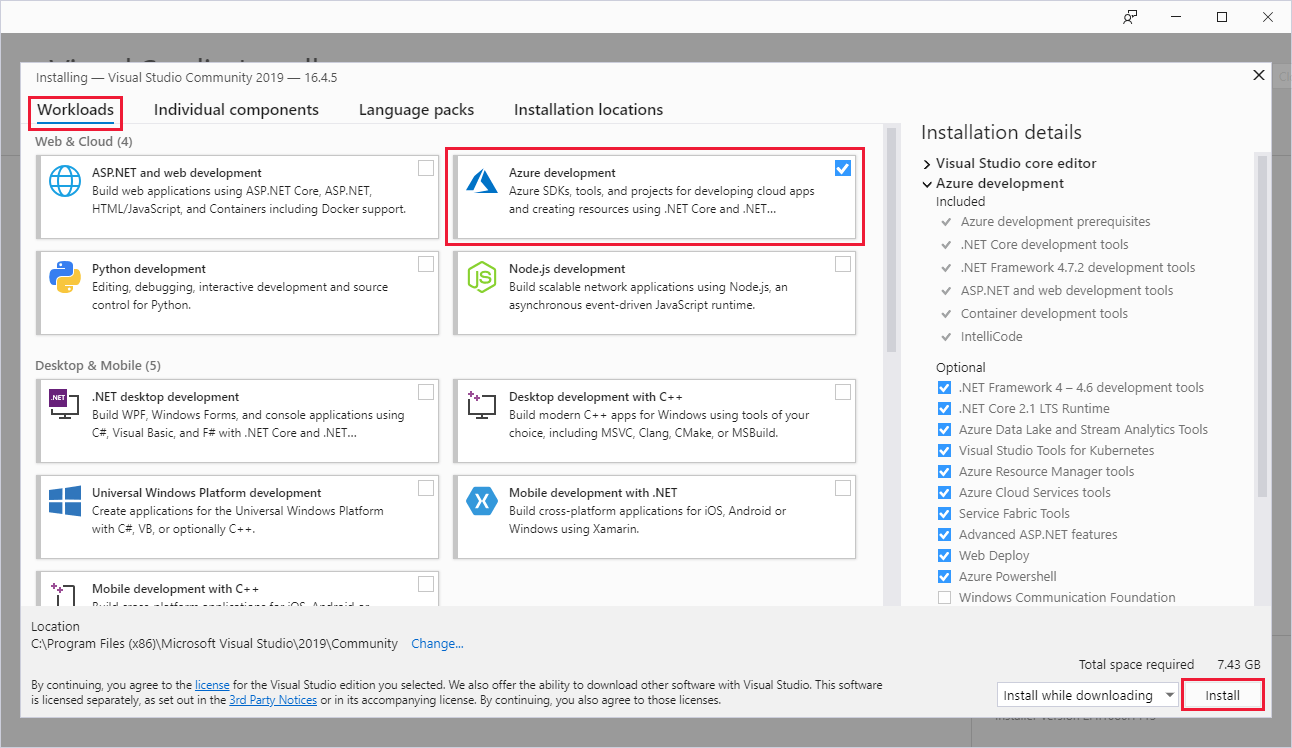Screen dimensions: 1292x748
Task: Click the Xamarin mobile development icon
Action: (x=482, y=501)
